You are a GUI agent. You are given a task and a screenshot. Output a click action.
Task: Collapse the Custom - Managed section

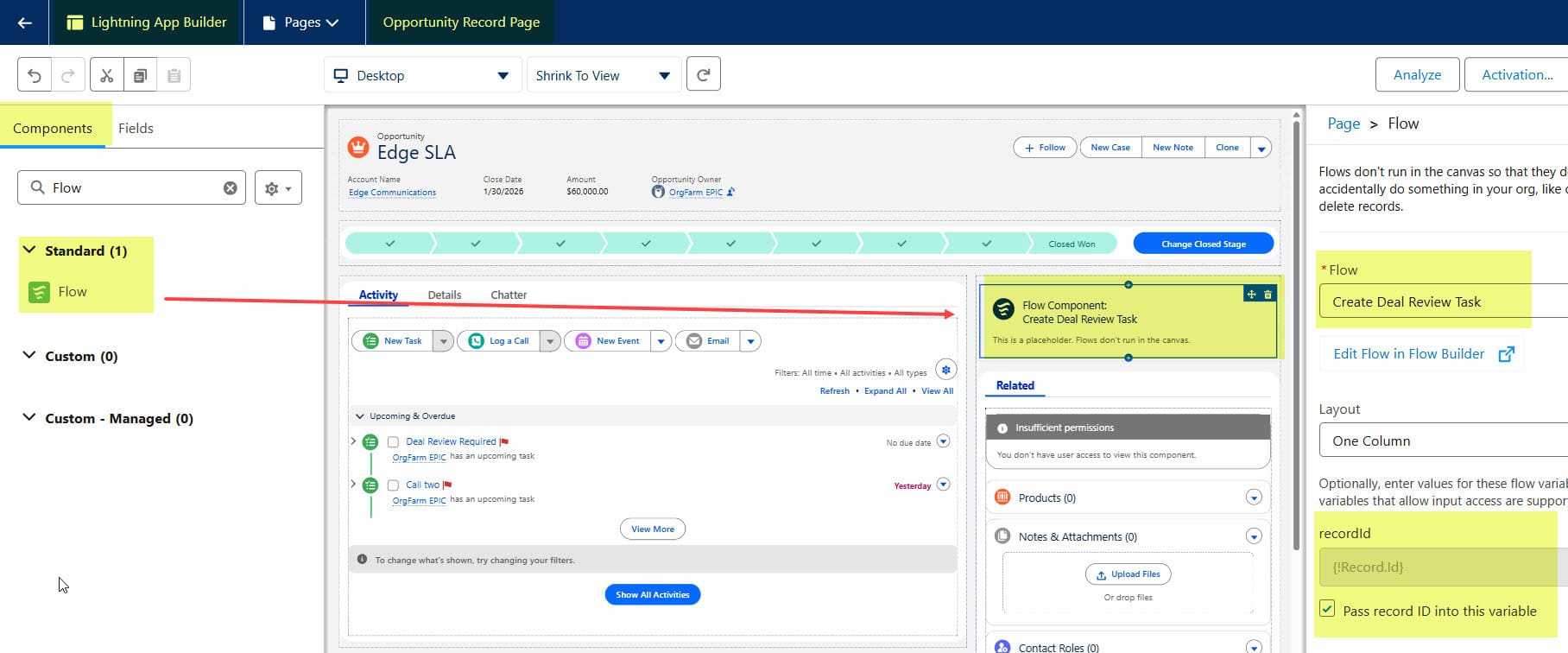(29, 417)
